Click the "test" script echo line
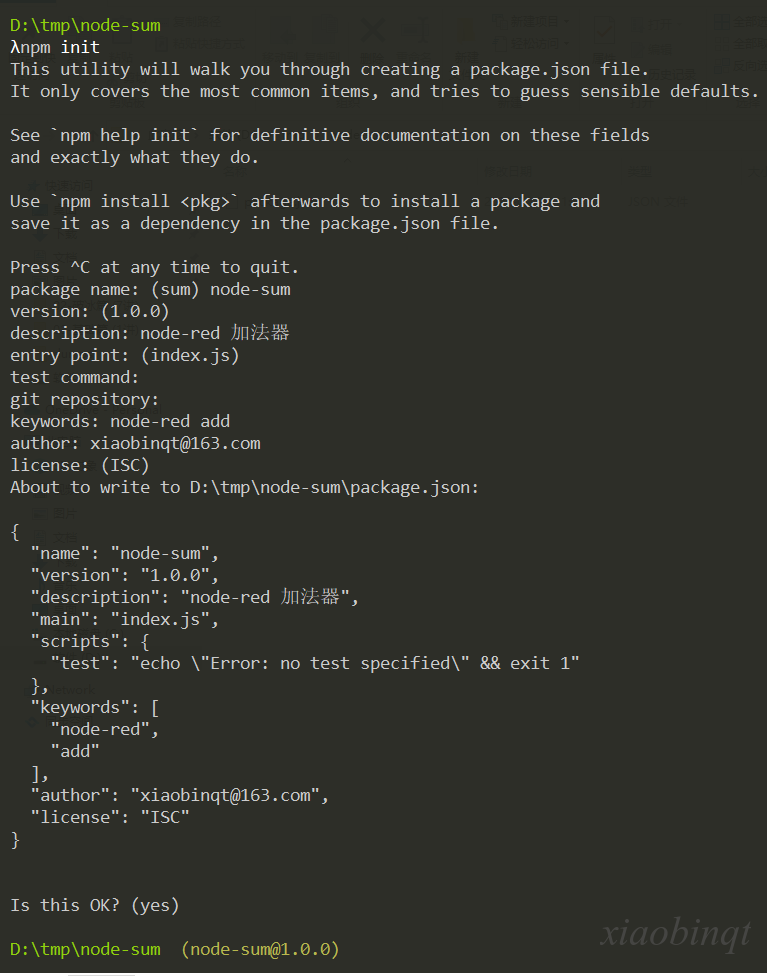This screenshot has height=976, width=767. (x=315, y=664)
